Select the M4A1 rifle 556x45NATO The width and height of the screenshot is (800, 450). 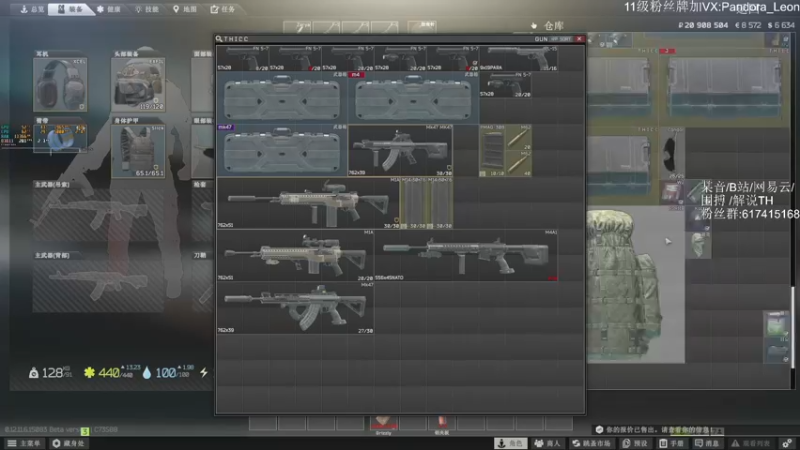[x=466, y=255]
